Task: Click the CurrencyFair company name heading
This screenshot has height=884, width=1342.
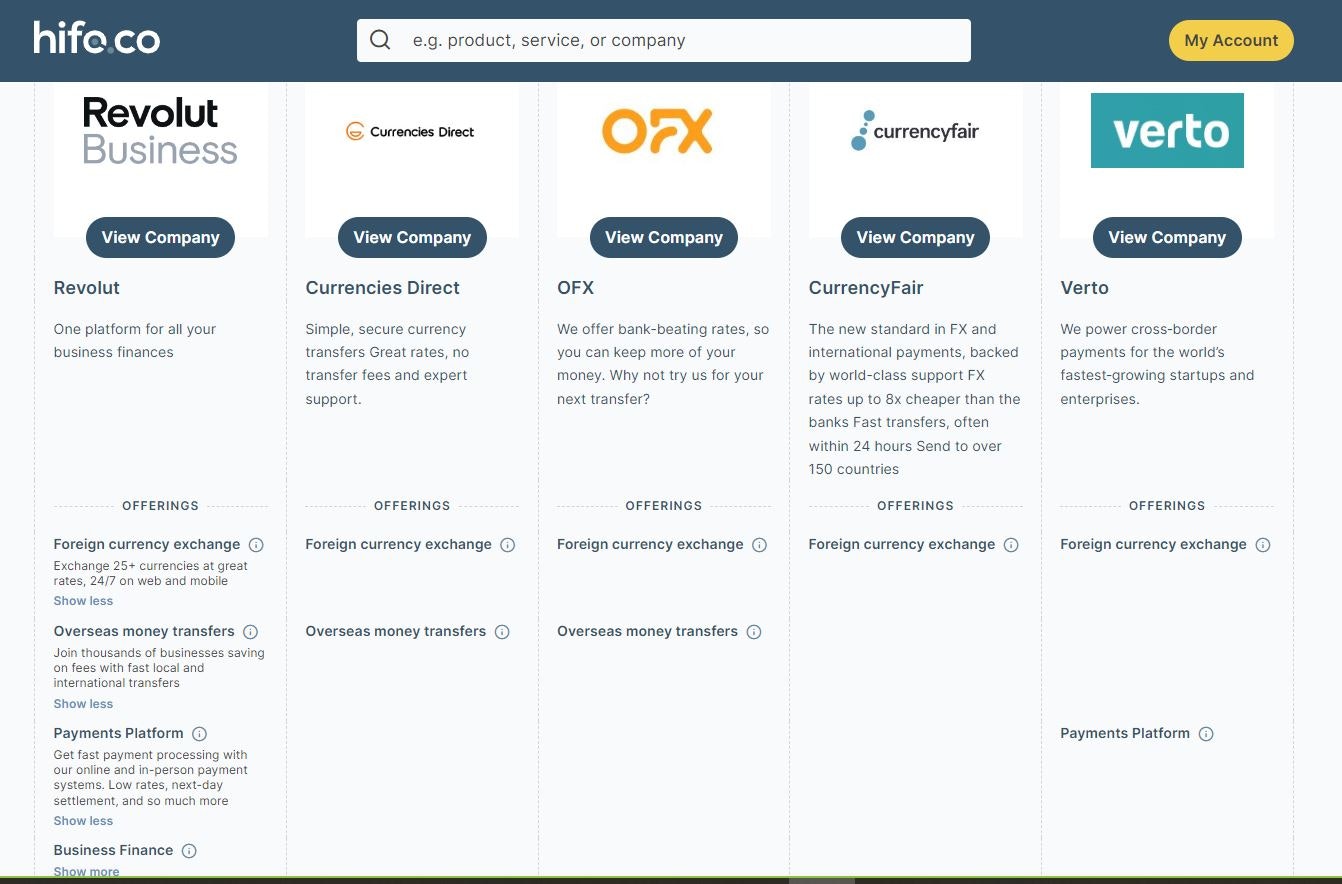Action: click(866, 288)
